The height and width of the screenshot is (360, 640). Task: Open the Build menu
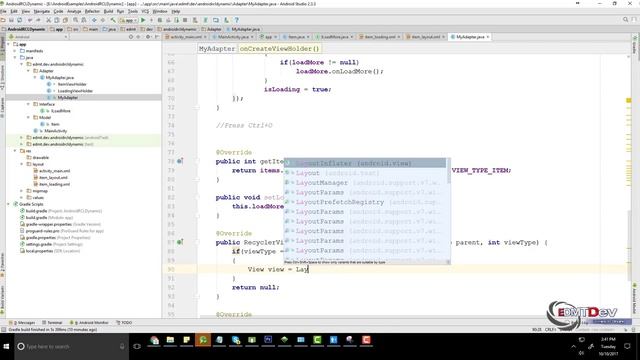108,11
